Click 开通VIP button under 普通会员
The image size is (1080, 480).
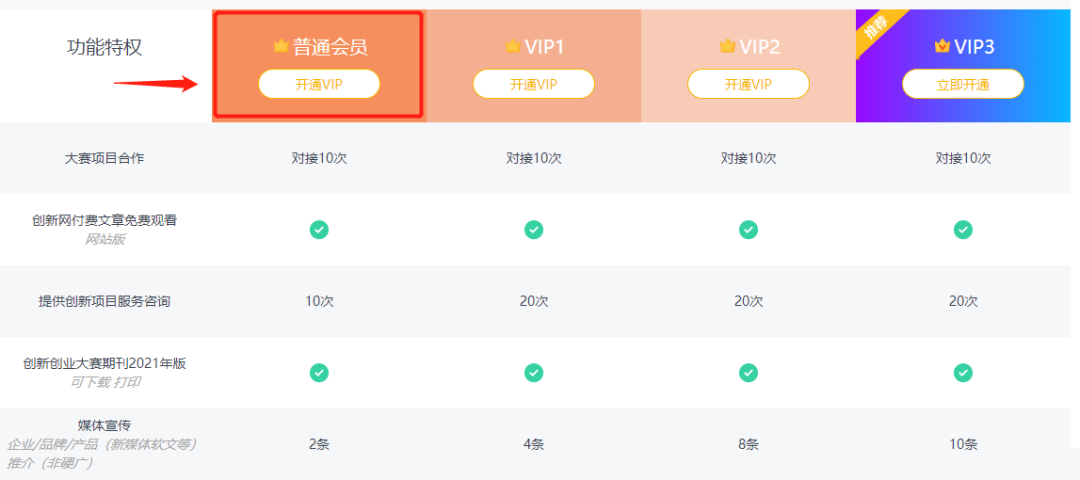[x=319, y=84]
